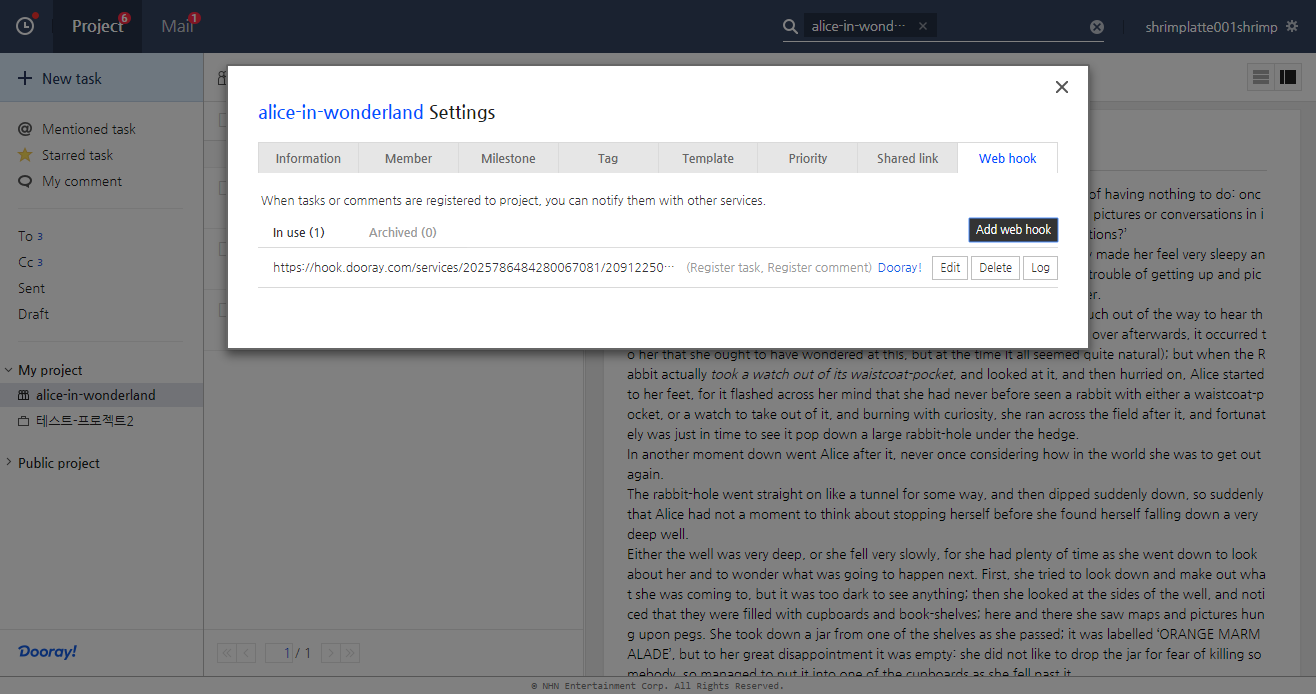Open shrimplatte001shrimp user menu
The image size is (1316, 694).
coord(1211,27)
